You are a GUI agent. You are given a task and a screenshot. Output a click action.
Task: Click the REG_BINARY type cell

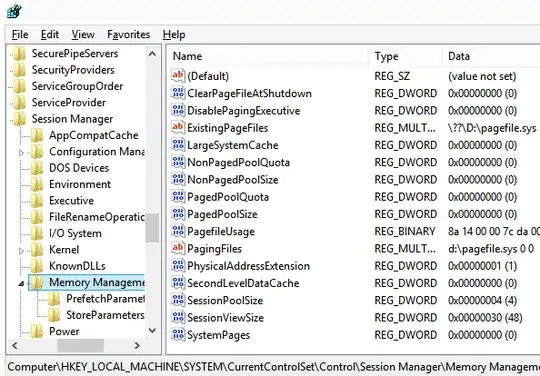tap(405, 231)
